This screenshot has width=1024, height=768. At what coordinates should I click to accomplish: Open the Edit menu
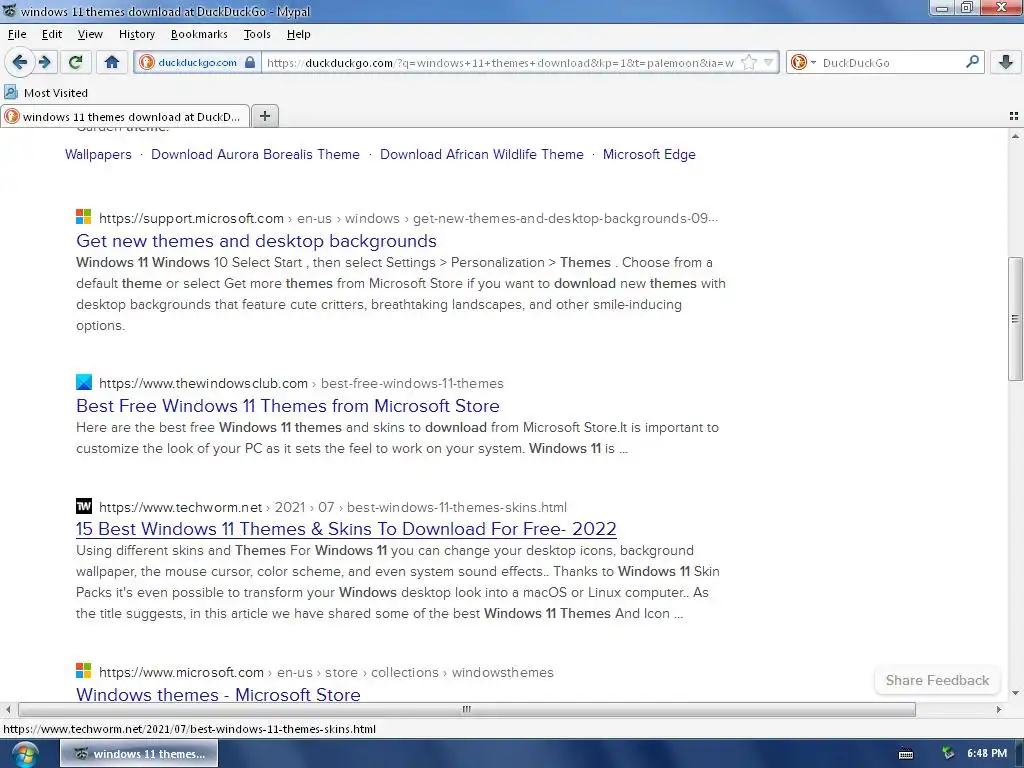tap(52, 34)
